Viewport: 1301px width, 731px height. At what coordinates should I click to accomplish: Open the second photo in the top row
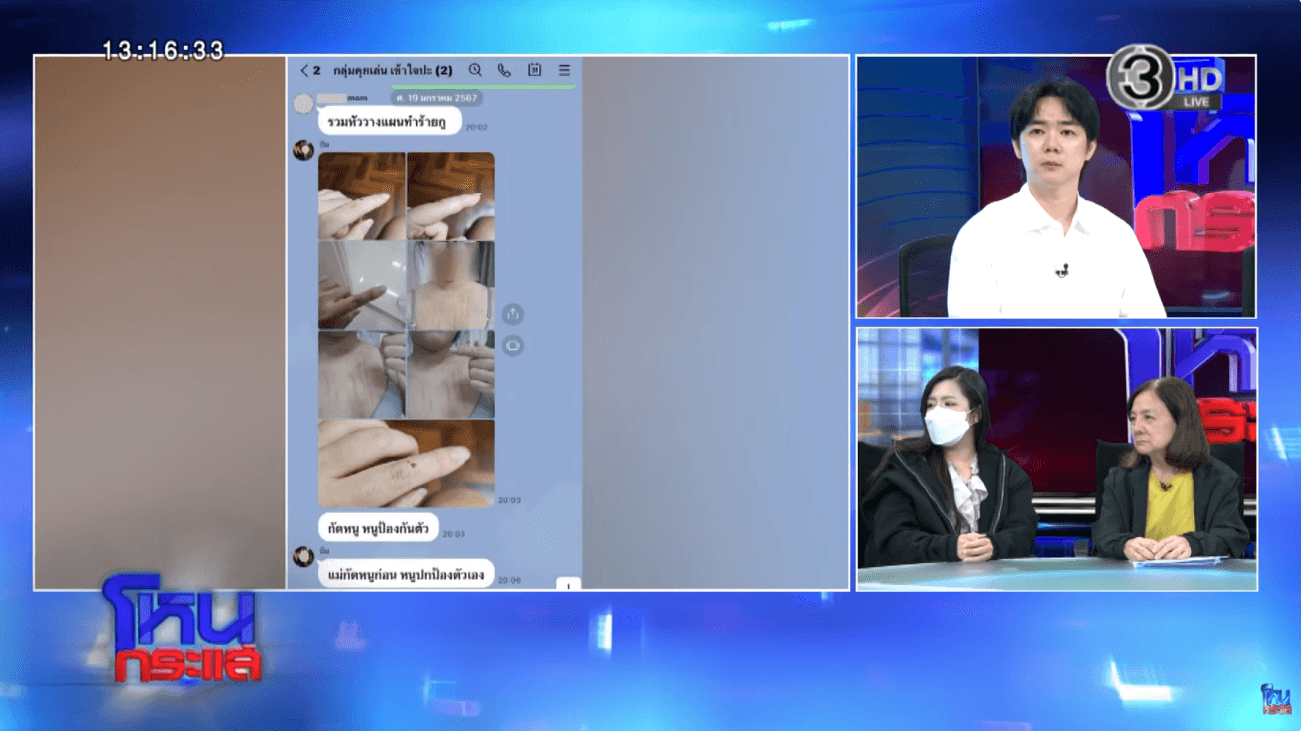tap(451, 196)
